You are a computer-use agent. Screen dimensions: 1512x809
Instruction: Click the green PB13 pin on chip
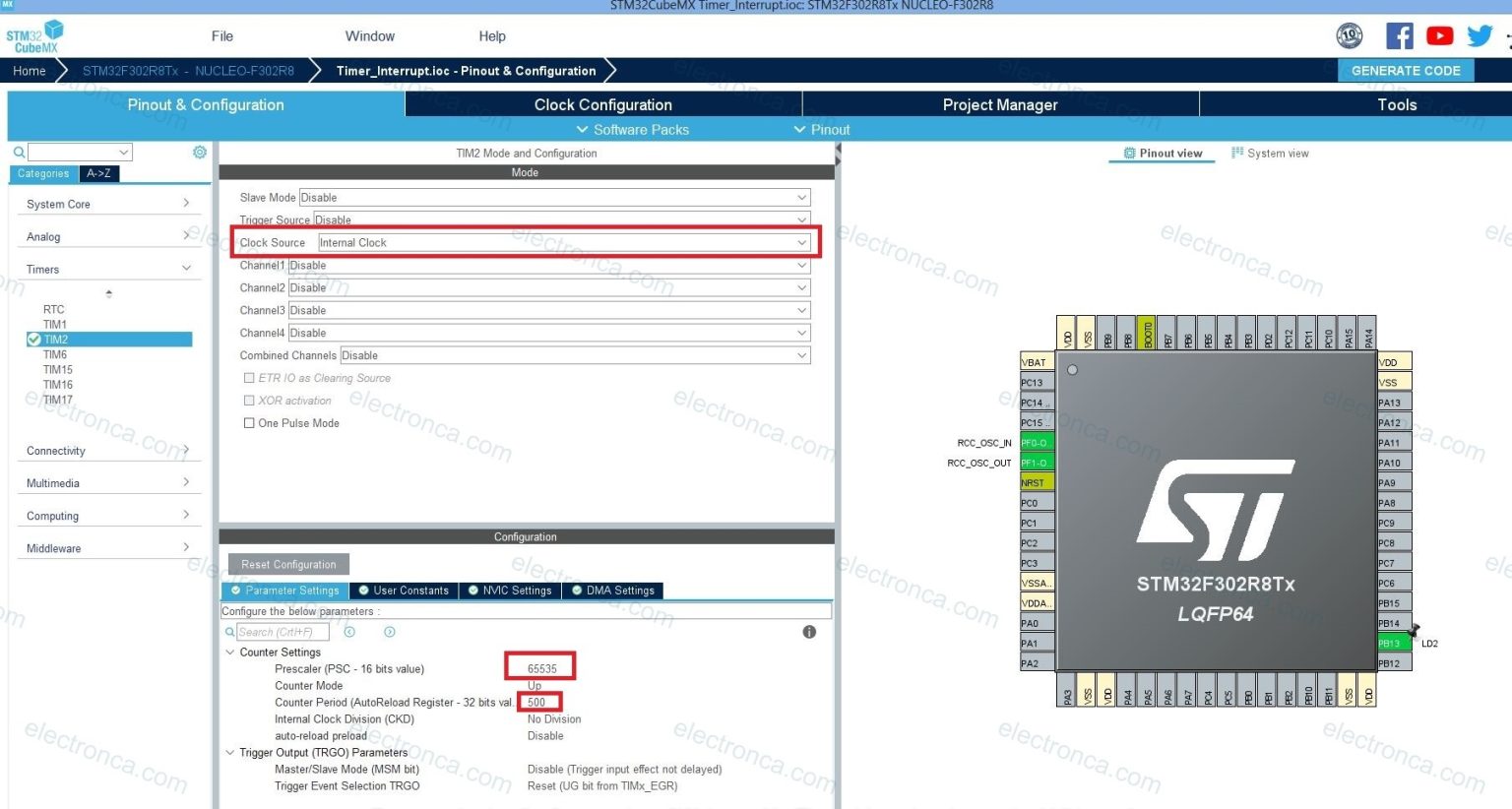[1393, 644]
